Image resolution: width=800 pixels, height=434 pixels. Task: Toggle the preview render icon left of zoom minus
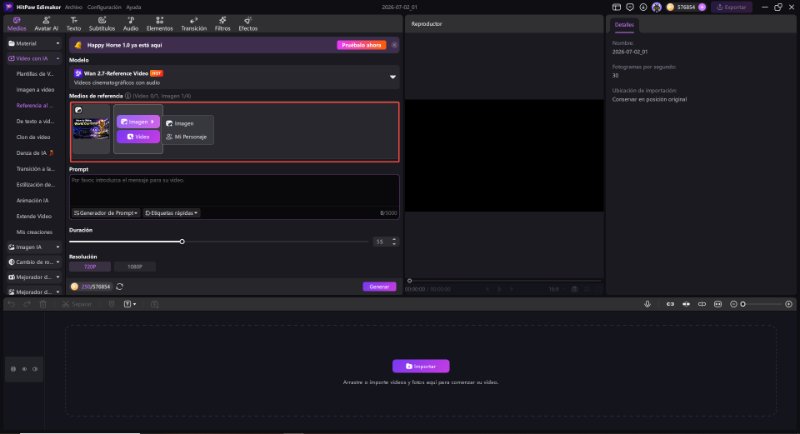(718, 304)
